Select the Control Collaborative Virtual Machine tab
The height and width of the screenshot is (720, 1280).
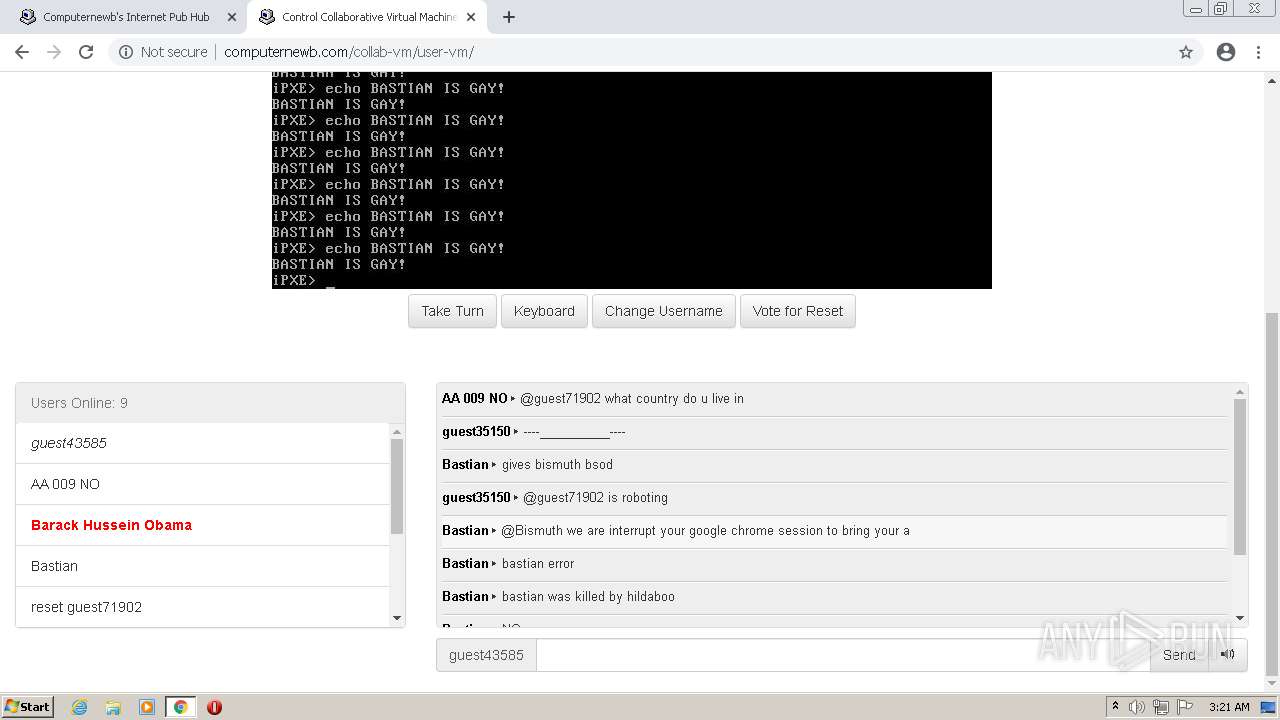tap(367, 17)
